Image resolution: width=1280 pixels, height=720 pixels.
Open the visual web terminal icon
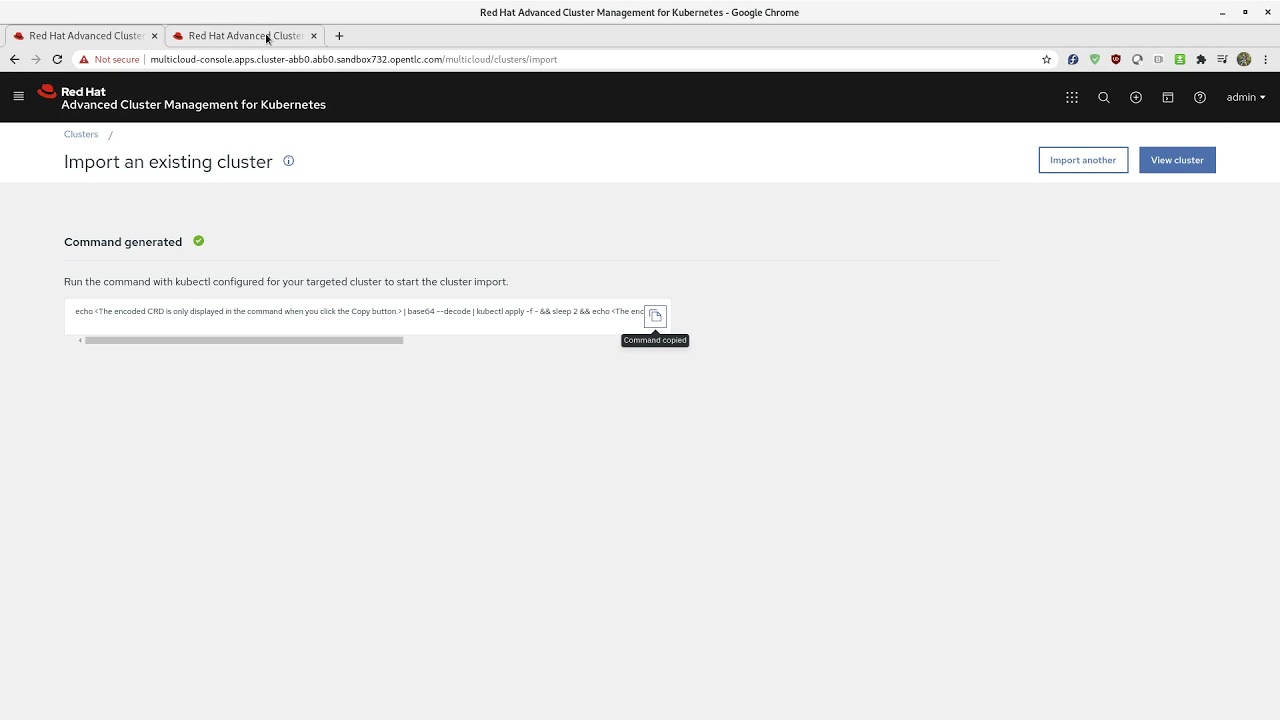[1167, 97]
